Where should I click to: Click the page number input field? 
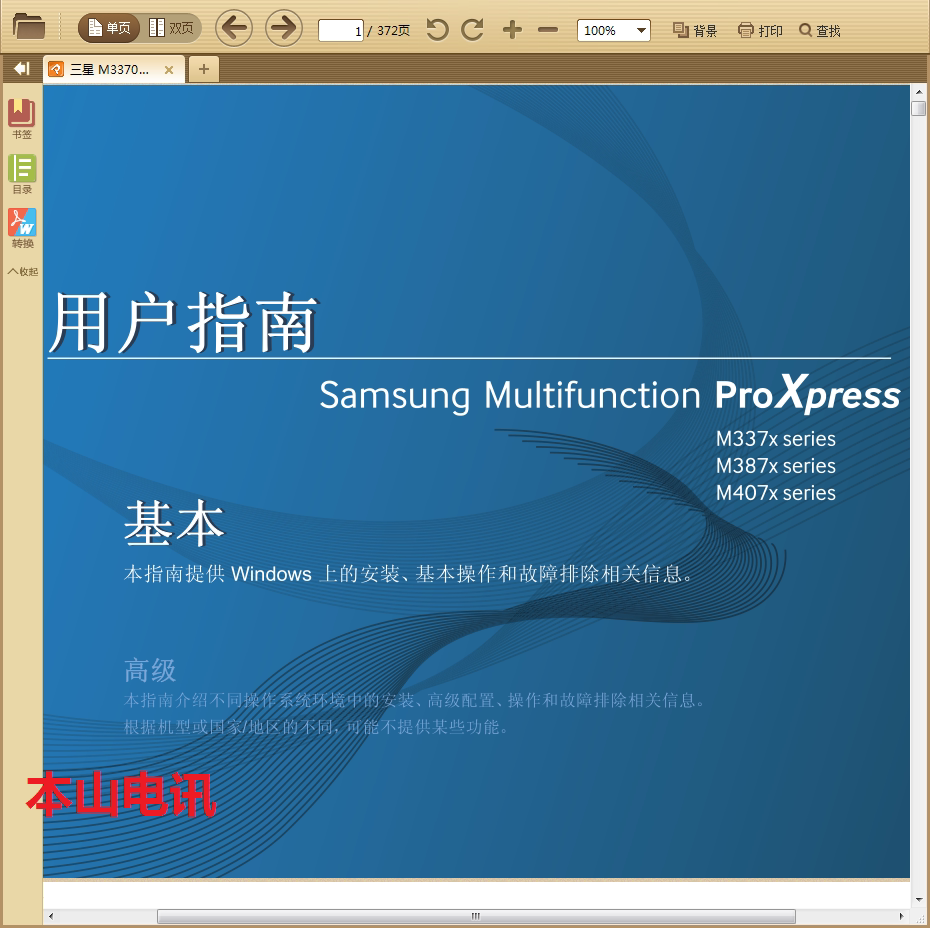tap(341, 30)
